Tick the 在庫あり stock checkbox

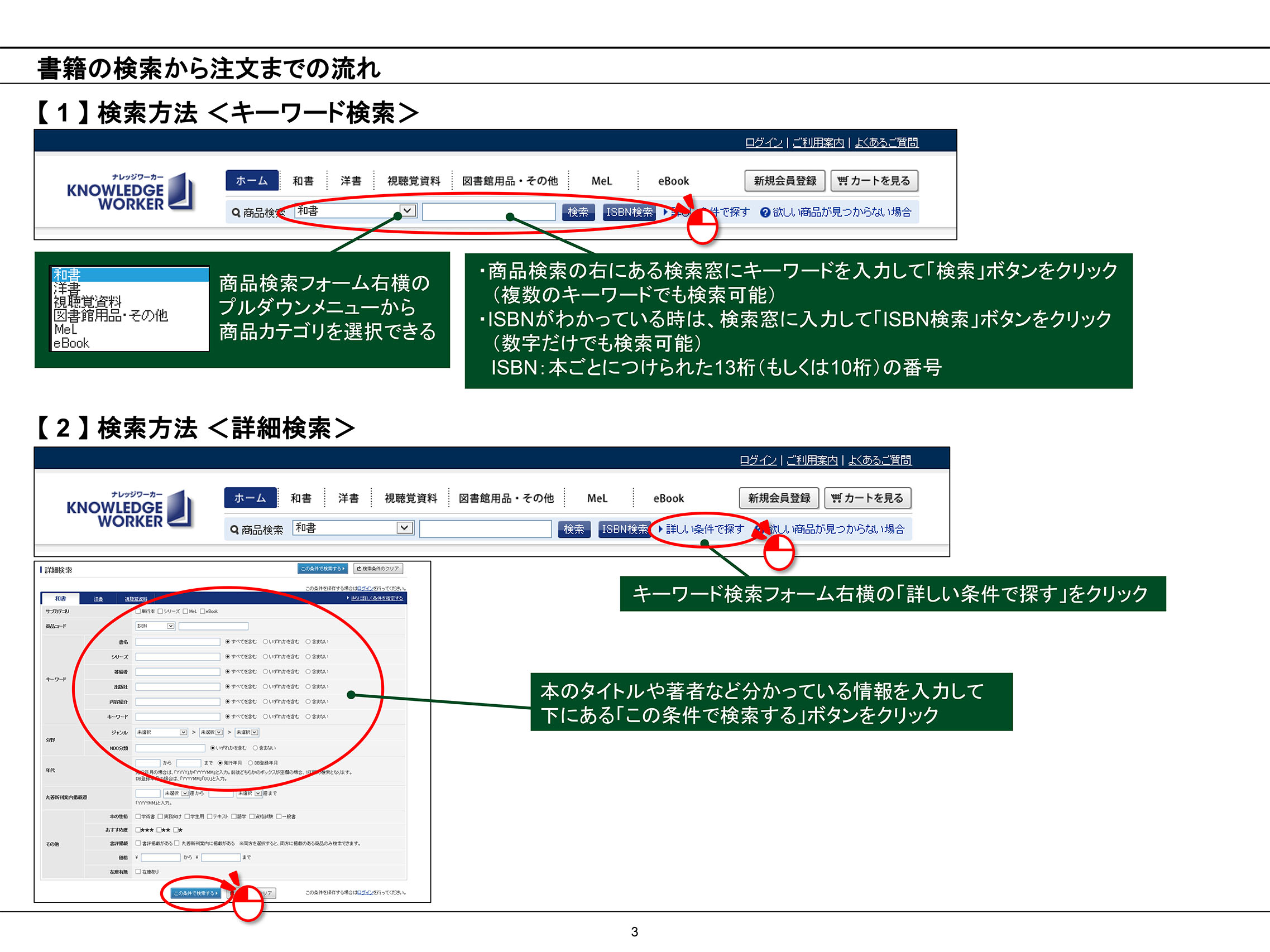[138, 872]
